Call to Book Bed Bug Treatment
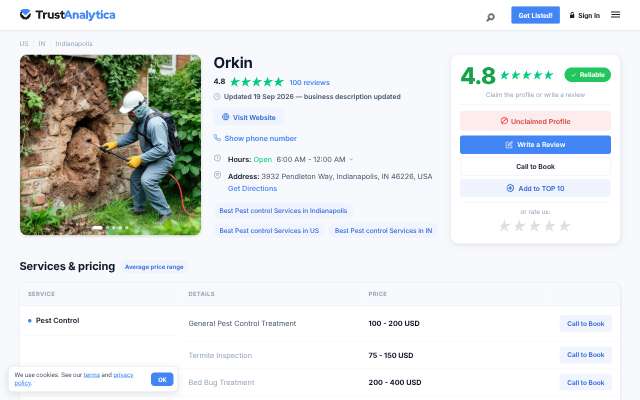The height and width of the screenshot is (400, 640). (585, 382)
